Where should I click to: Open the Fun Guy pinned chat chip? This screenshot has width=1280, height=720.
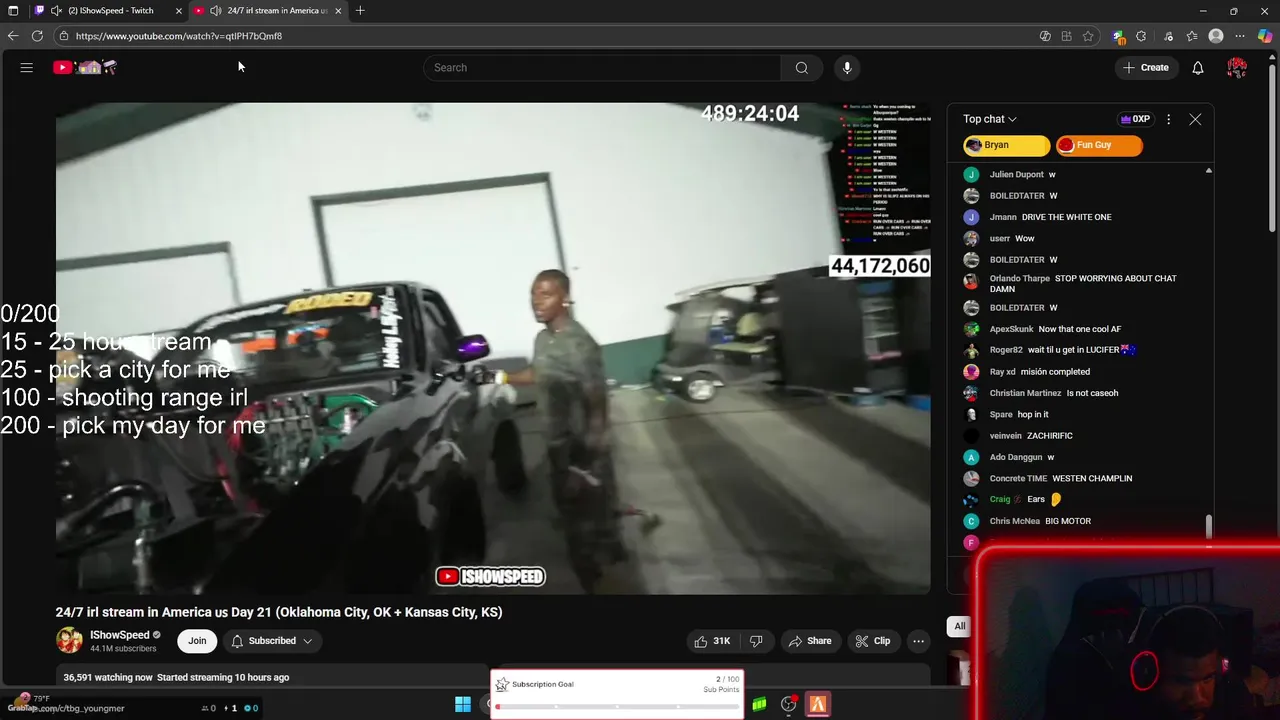1099,145
